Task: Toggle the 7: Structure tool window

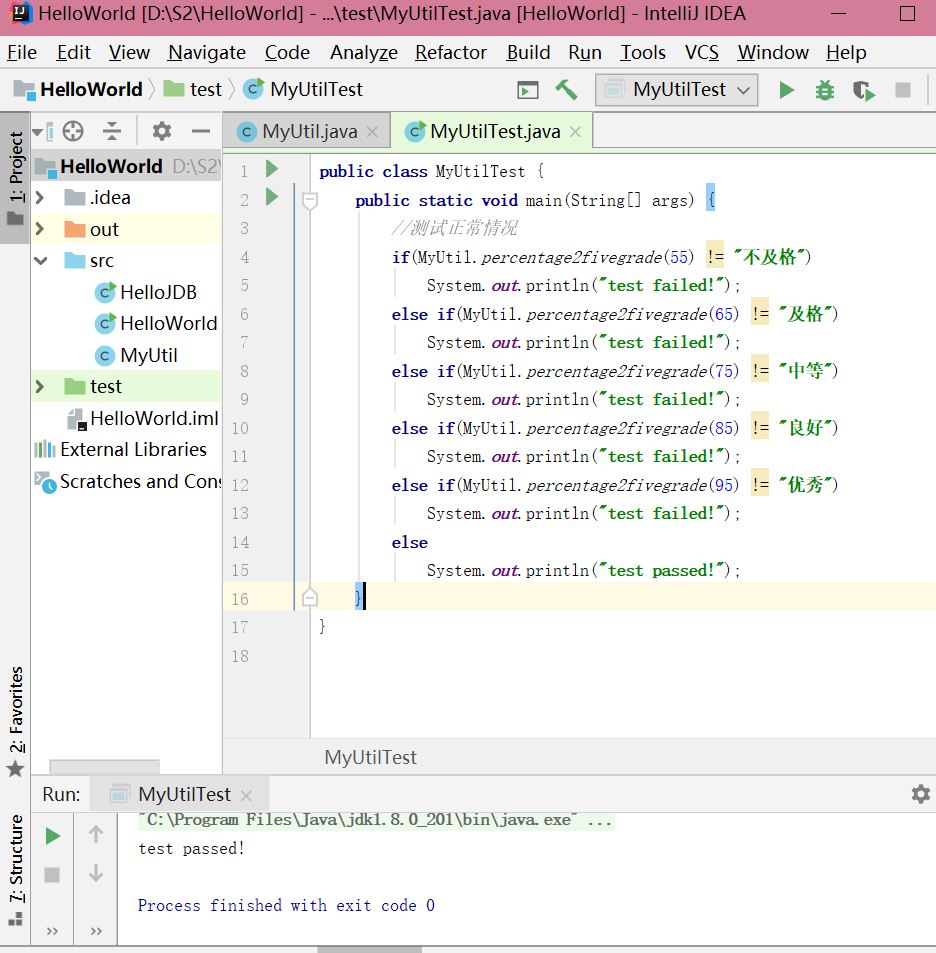Action: (x=15, y=869)
